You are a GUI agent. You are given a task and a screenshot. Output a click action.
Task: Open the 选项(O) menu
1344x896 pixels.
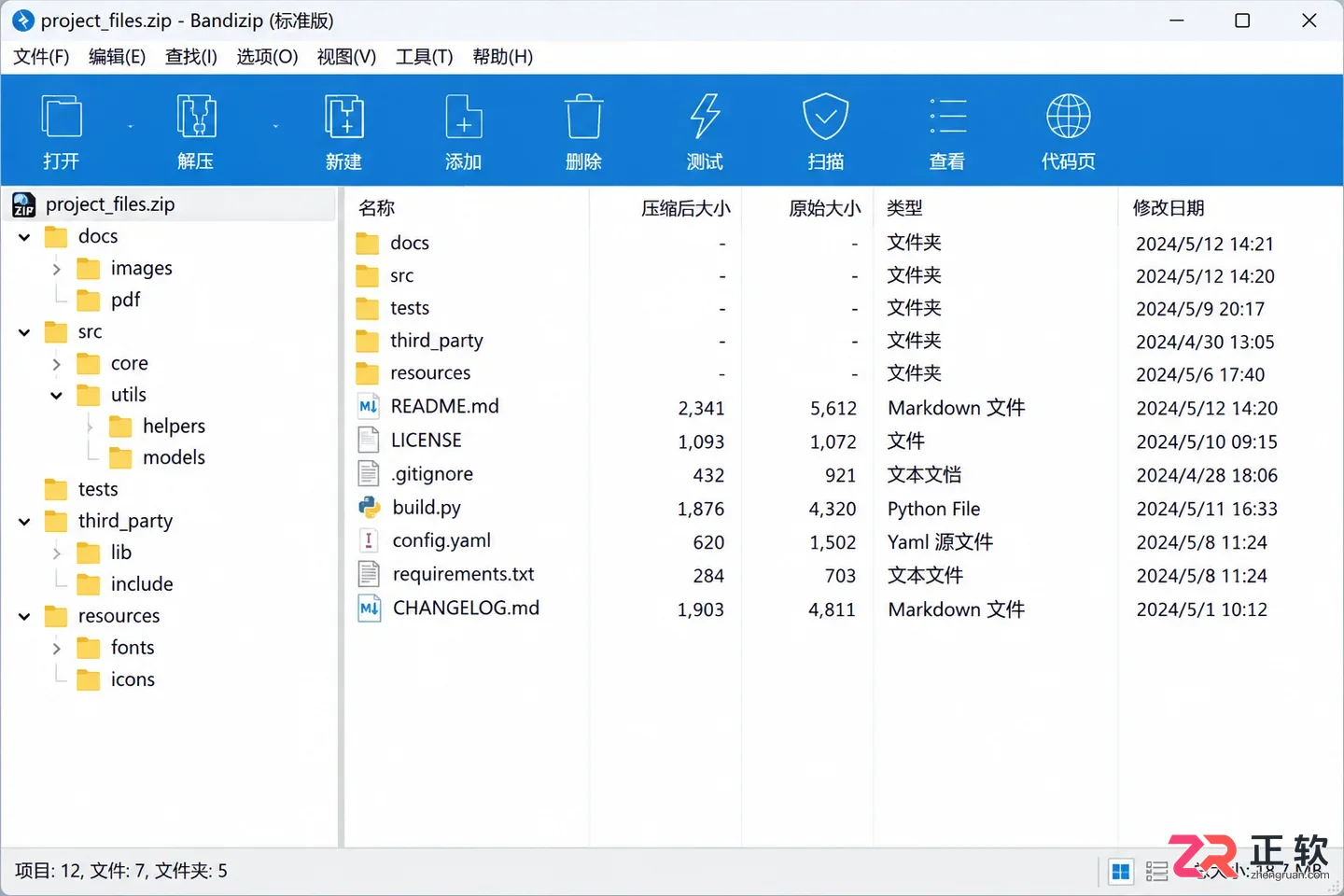267,57
